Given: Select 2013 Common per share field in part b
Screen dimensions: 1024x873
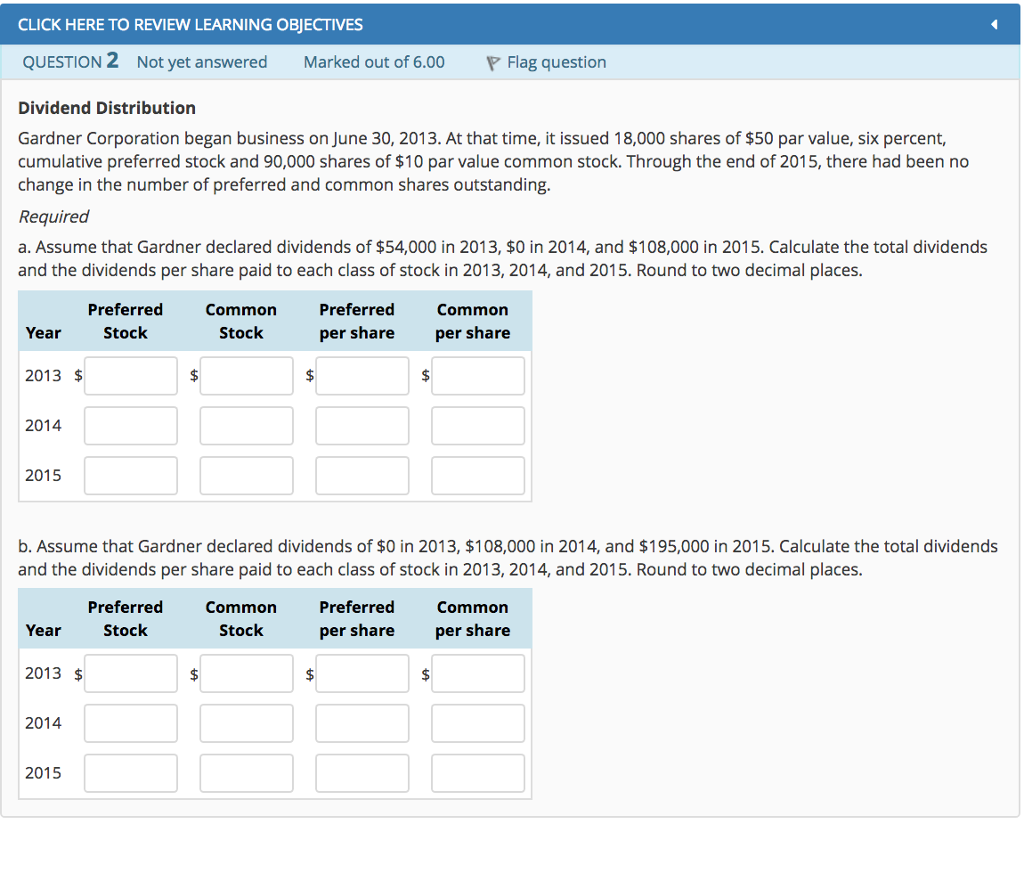Looking at the screenshot, I should [478, 673].
